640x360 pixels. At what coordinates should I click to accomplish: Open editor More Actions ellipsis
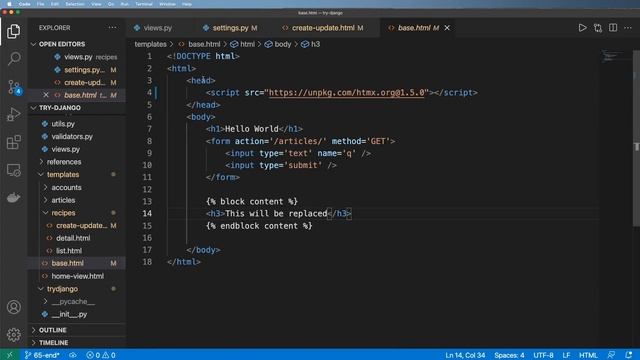[x=628, y=28]
